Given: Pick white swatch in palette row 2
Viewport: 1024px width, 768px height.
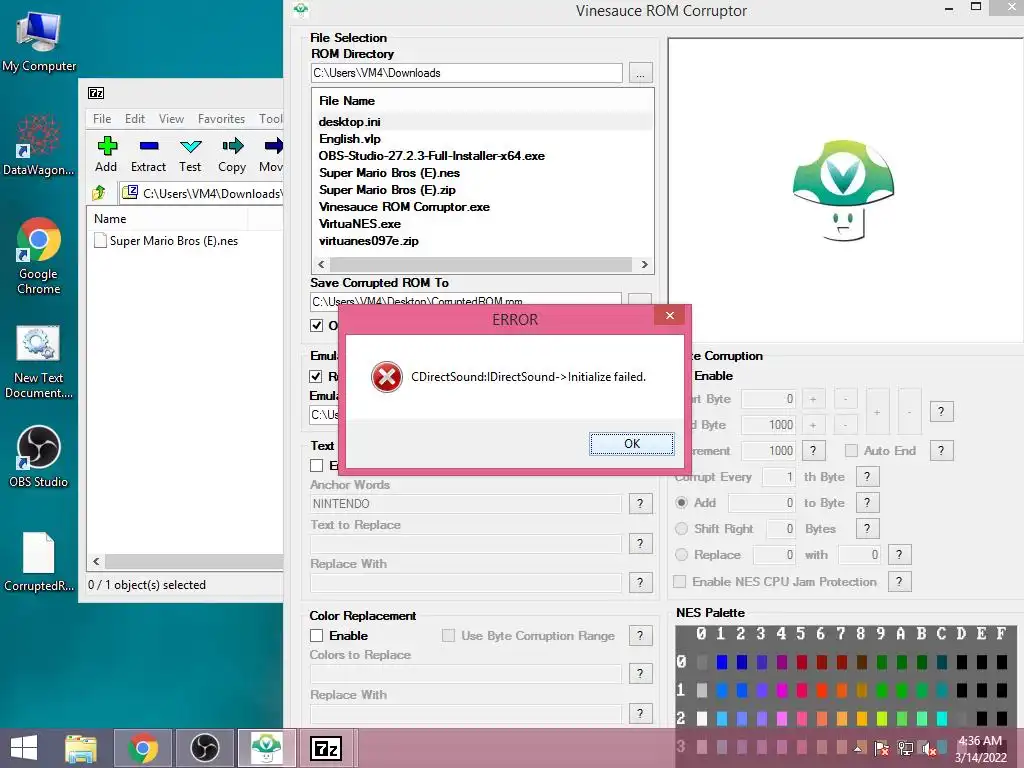Looking at the screenshot, I should (701, 718).
